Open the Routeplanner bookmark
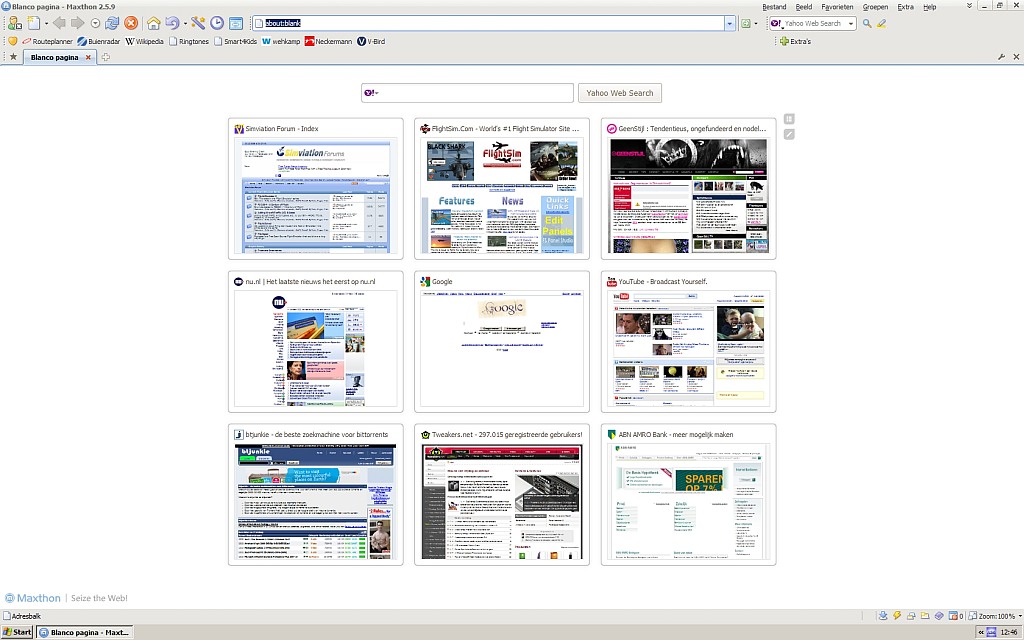Screen dimensions: 1024x640 (48, 41)
